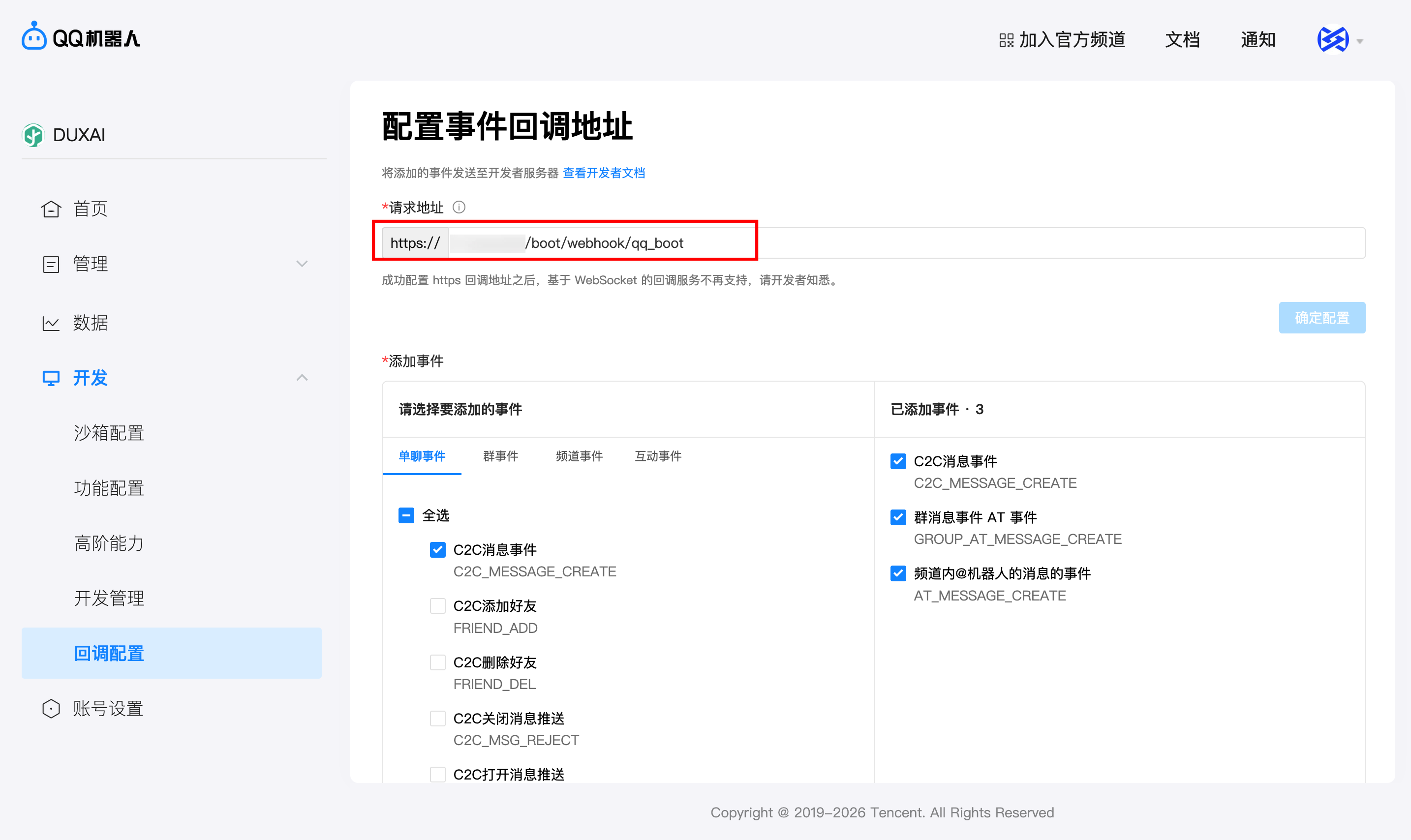Open 账号设置 via its hexagon icon

click(x=51, y=708)
